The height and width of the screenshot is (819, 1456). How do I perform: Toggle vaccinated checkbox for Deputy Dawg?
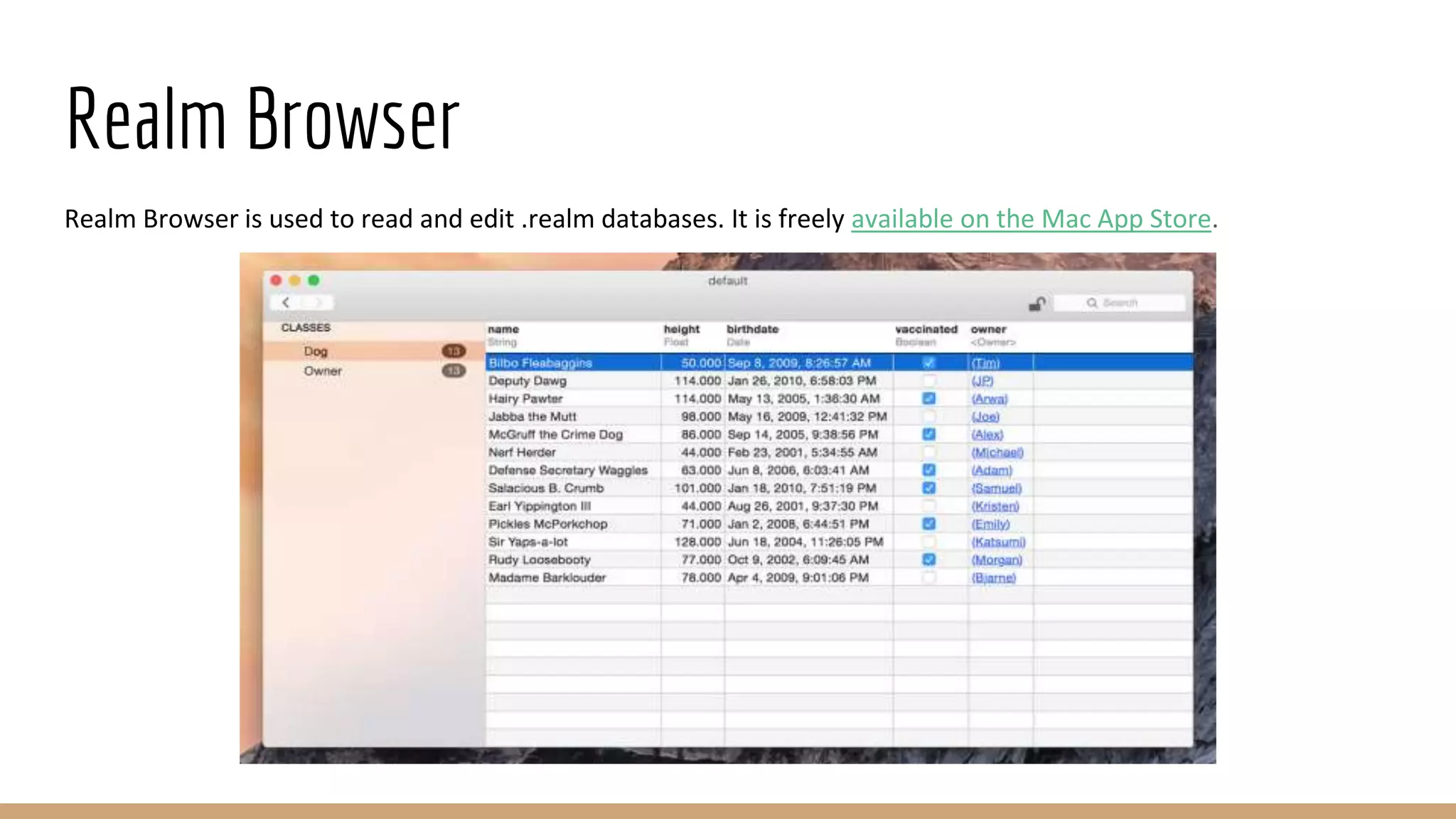[x=928, y=380]
